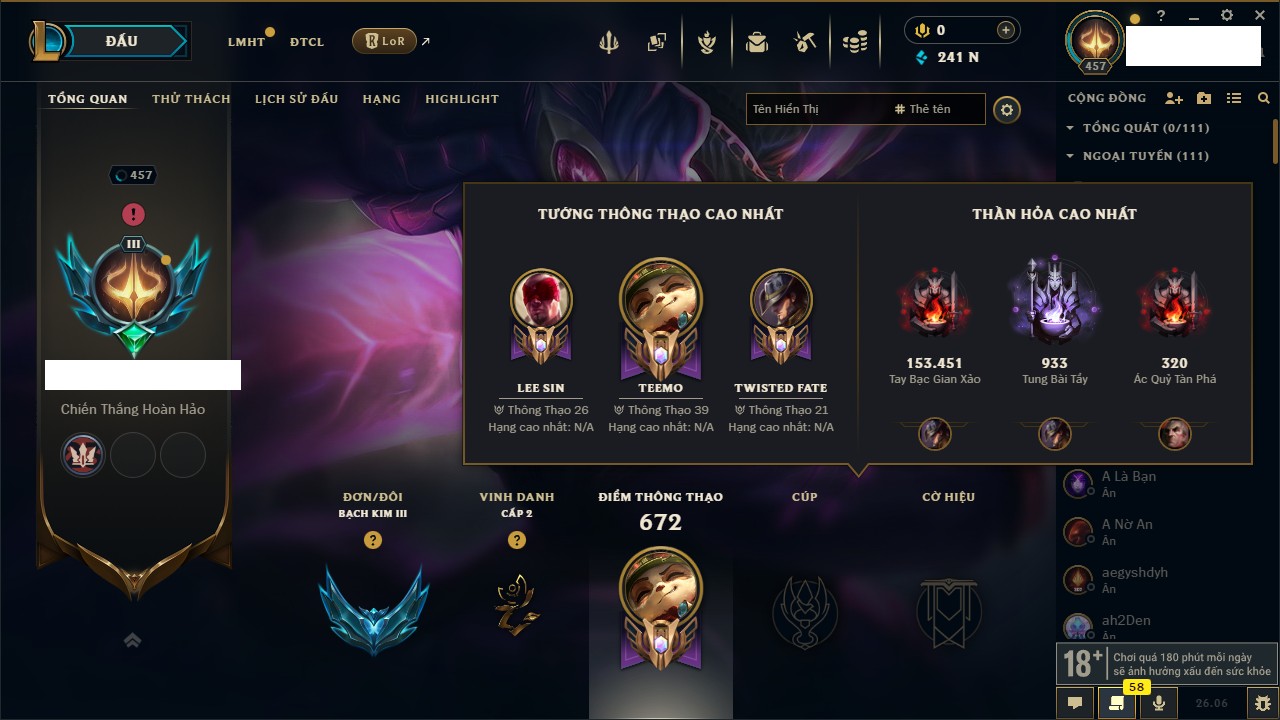Click the plus button to buy RP
1280x720 pixels.
click(1006, 31)
